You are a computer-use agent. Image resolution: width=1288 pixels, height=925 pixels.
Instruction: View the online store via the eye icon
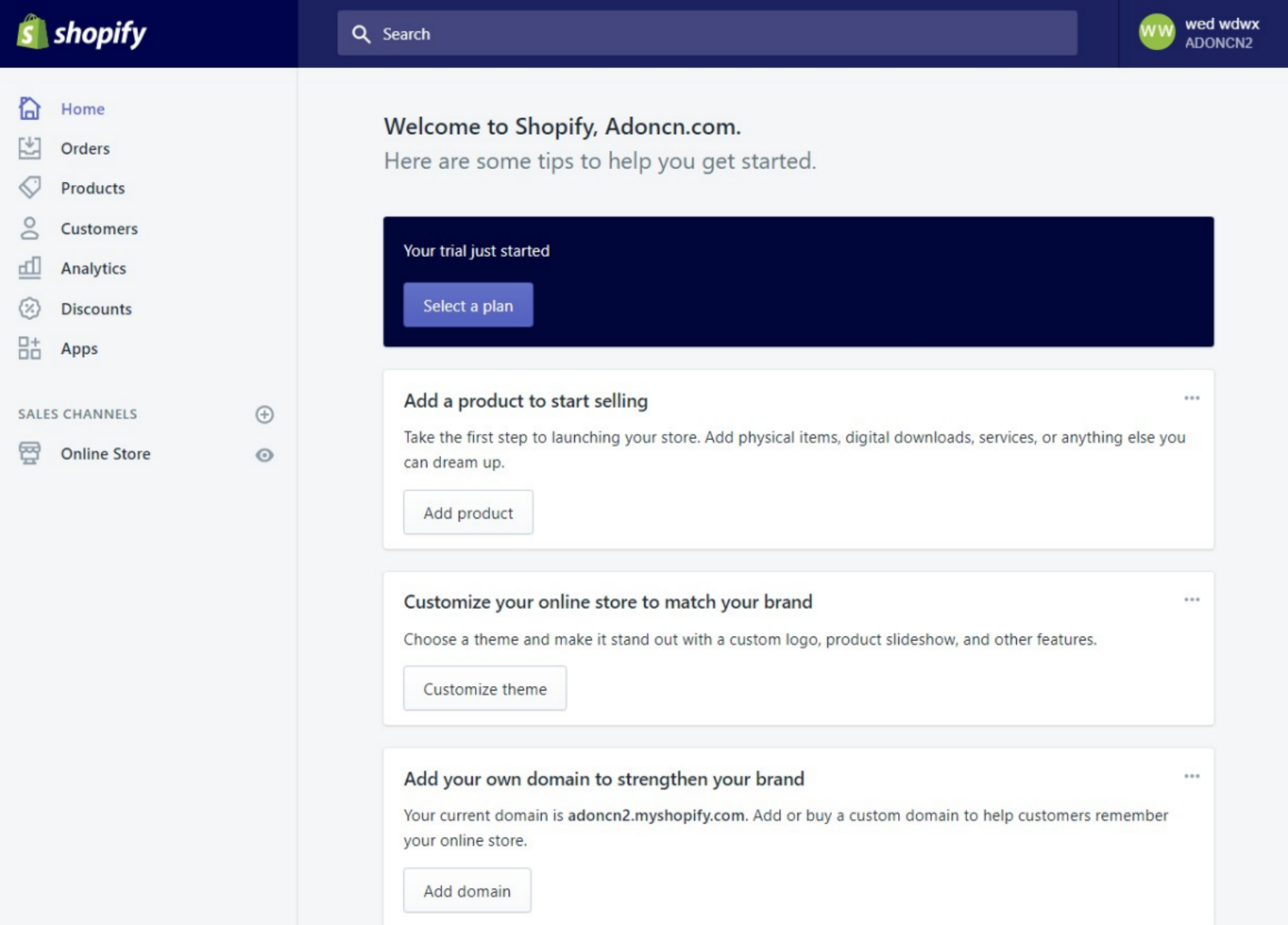tap(264, 455)
